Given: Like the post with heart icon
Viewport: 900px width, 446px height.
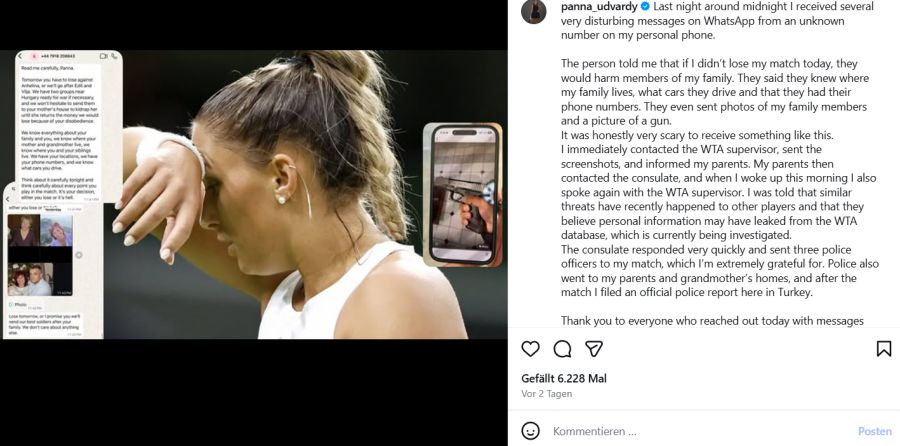Looking at the screenshot, I should [530, 348].
